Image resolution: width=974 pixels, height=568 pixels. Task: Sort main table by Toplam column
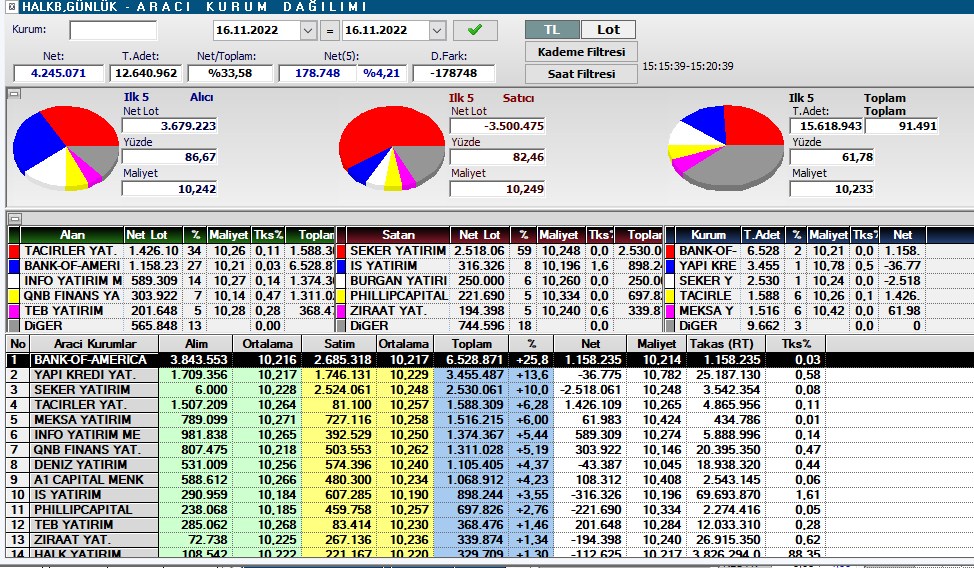(471, 344)
